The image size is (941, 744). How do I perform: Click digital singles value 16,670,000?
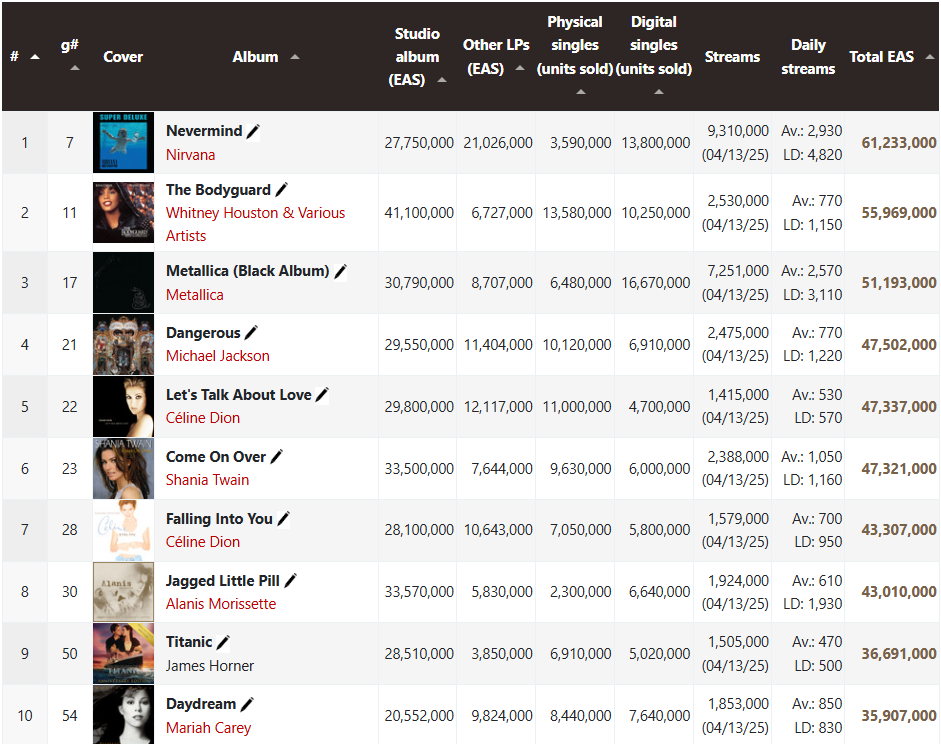(x=655, y=283)
